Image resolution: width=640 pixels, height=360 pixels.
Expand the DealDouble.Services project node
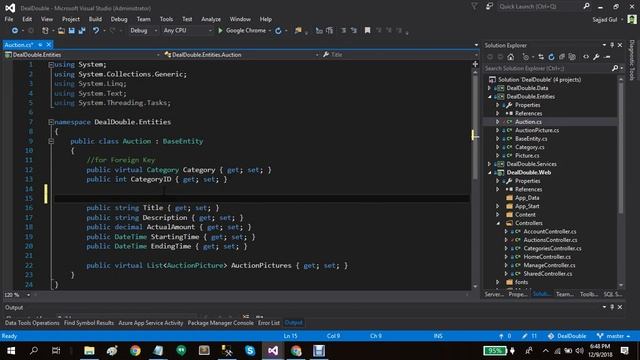click(x=489, y=164)
